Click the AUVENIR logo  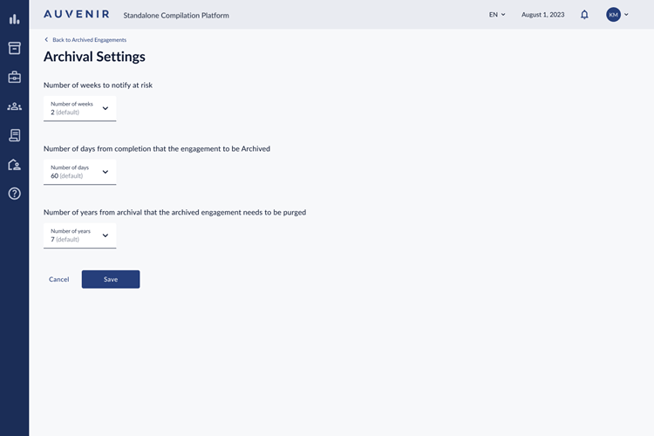tap(77, 15)
